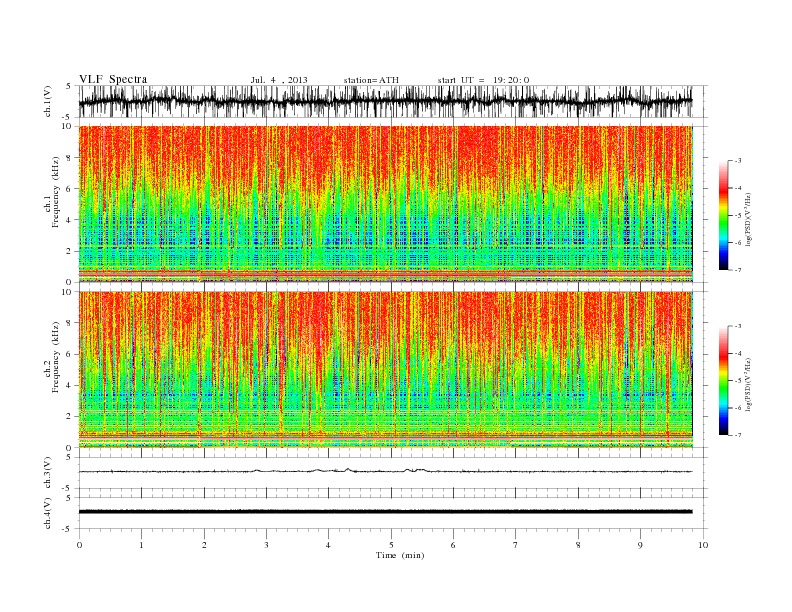Click the ch.3 voltage trace line
Viewport: 792px width, 612px height.
pos(386,471)
